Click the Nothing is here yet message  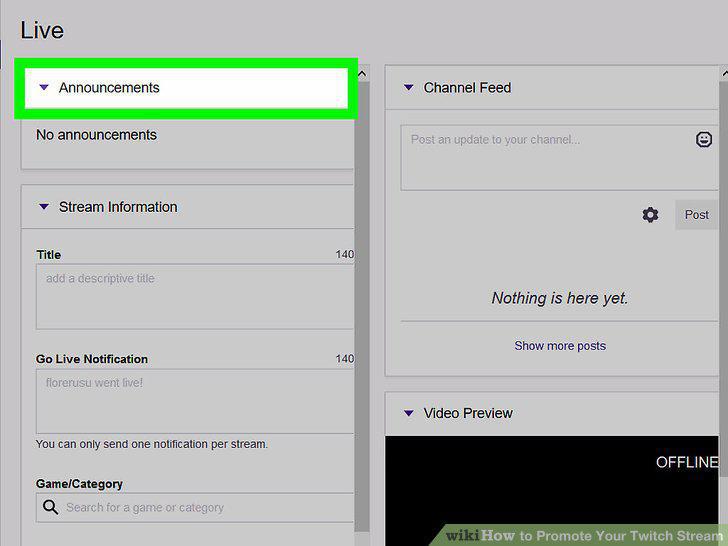point(560,298)
